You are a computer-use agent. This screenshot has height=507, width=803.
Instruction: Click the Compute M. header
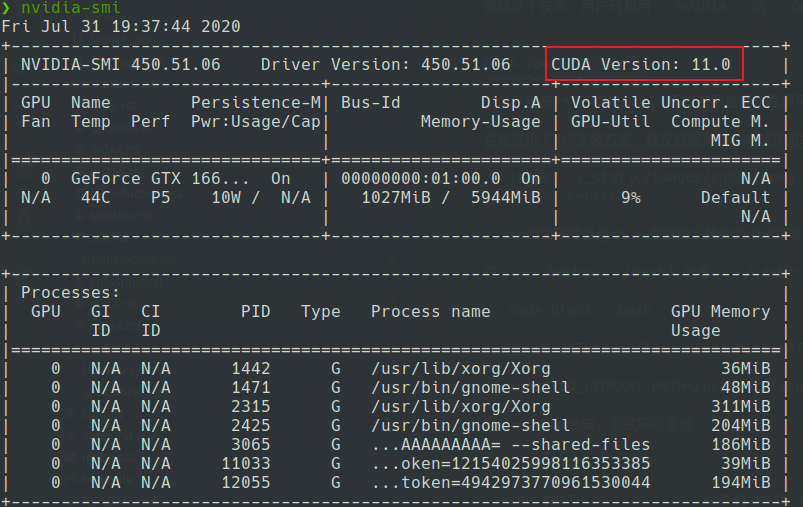720,121
